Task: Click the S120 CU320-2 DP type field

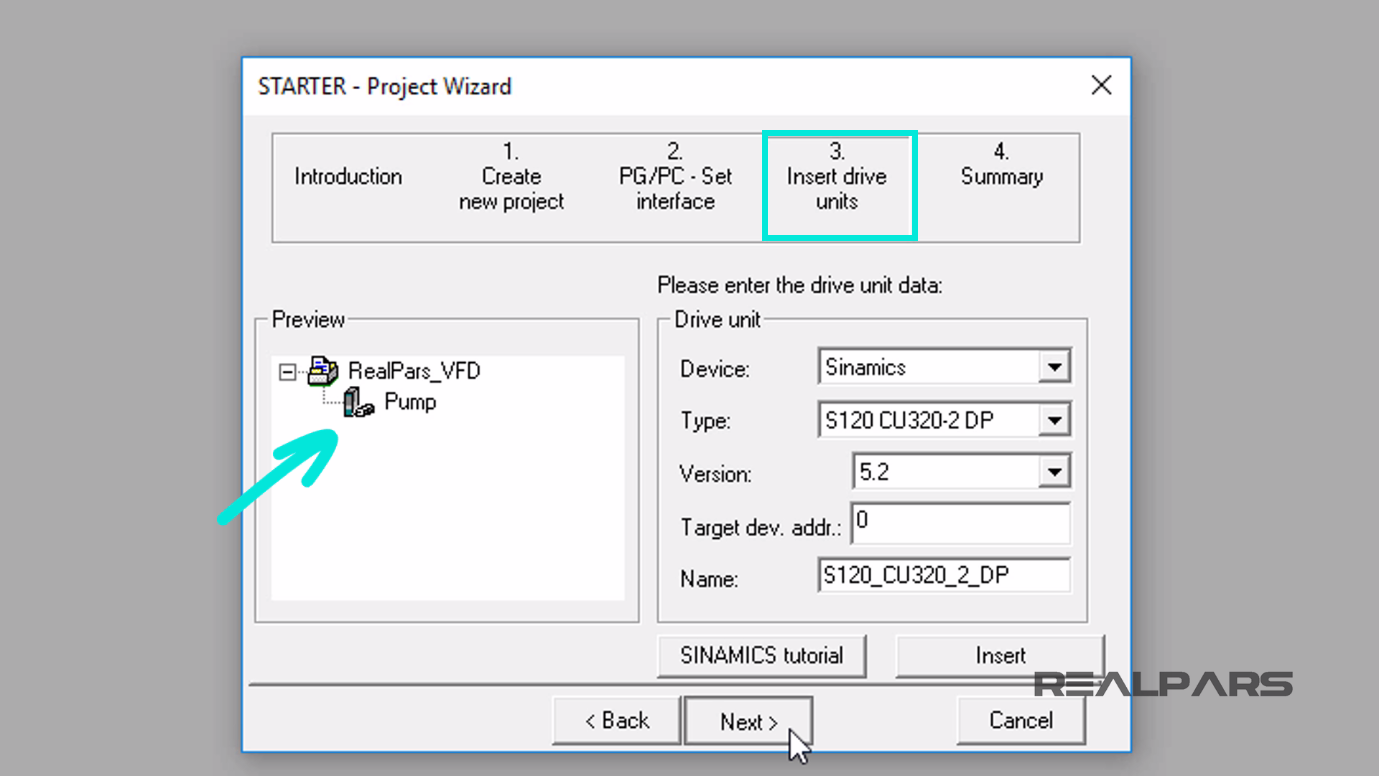Action: pos(944,421)
